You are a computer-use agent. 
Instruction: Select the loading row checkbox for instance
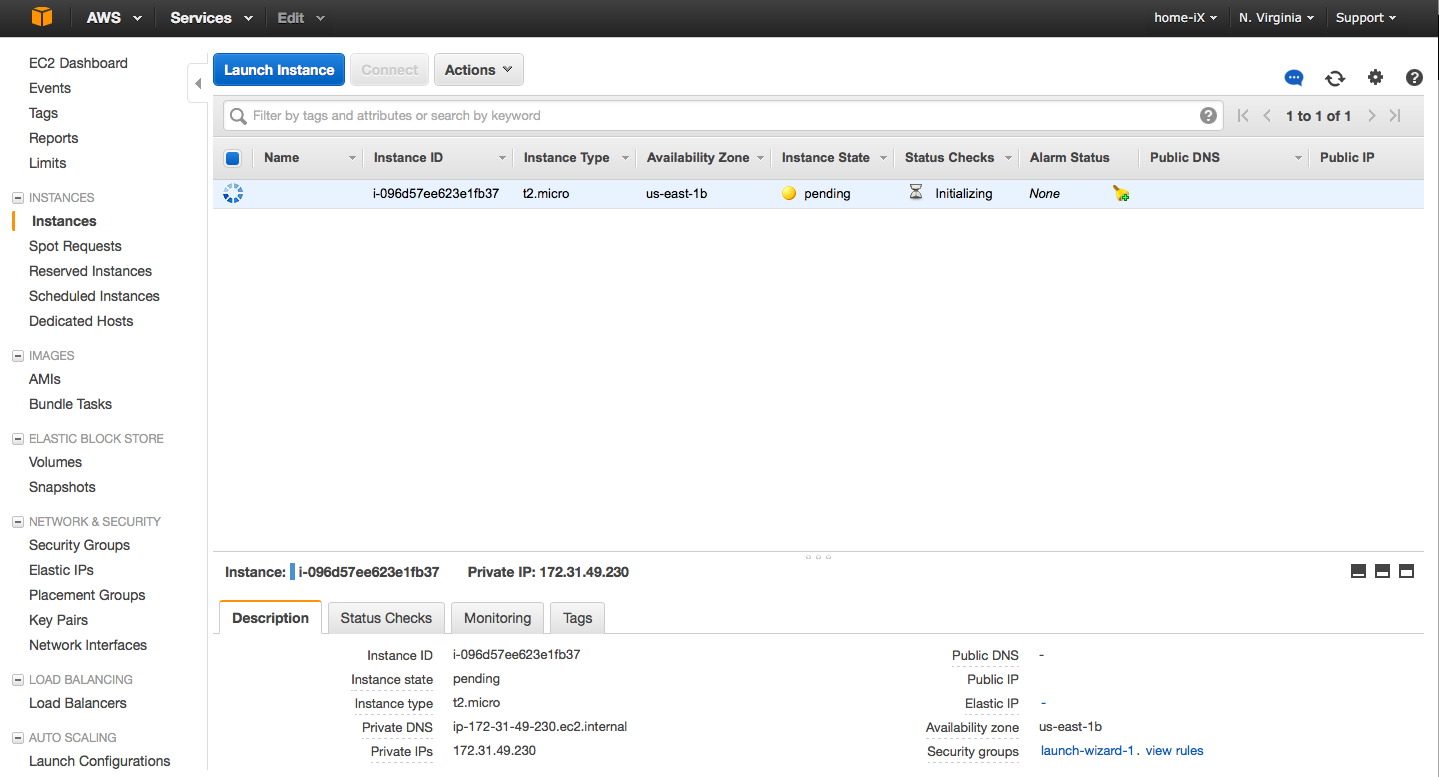pyautogui.click(x=233, y=194)
